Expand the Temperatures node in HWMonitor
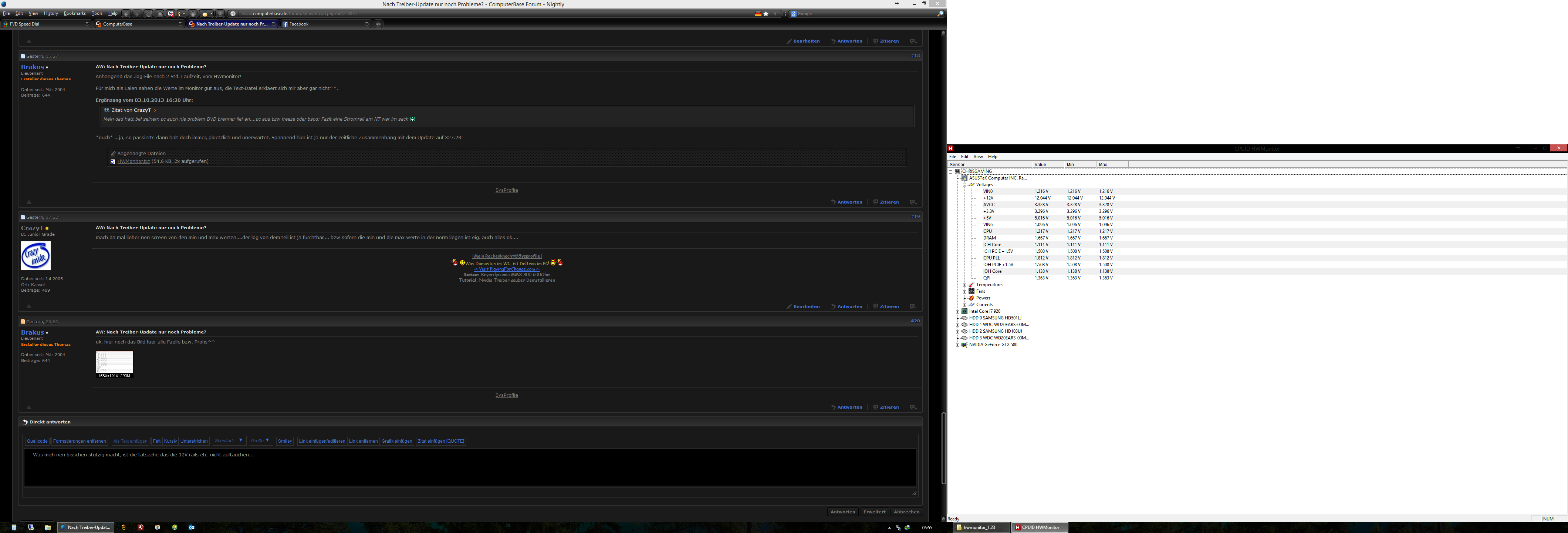The image size is (1568, 533). click(x=965, y=285)
